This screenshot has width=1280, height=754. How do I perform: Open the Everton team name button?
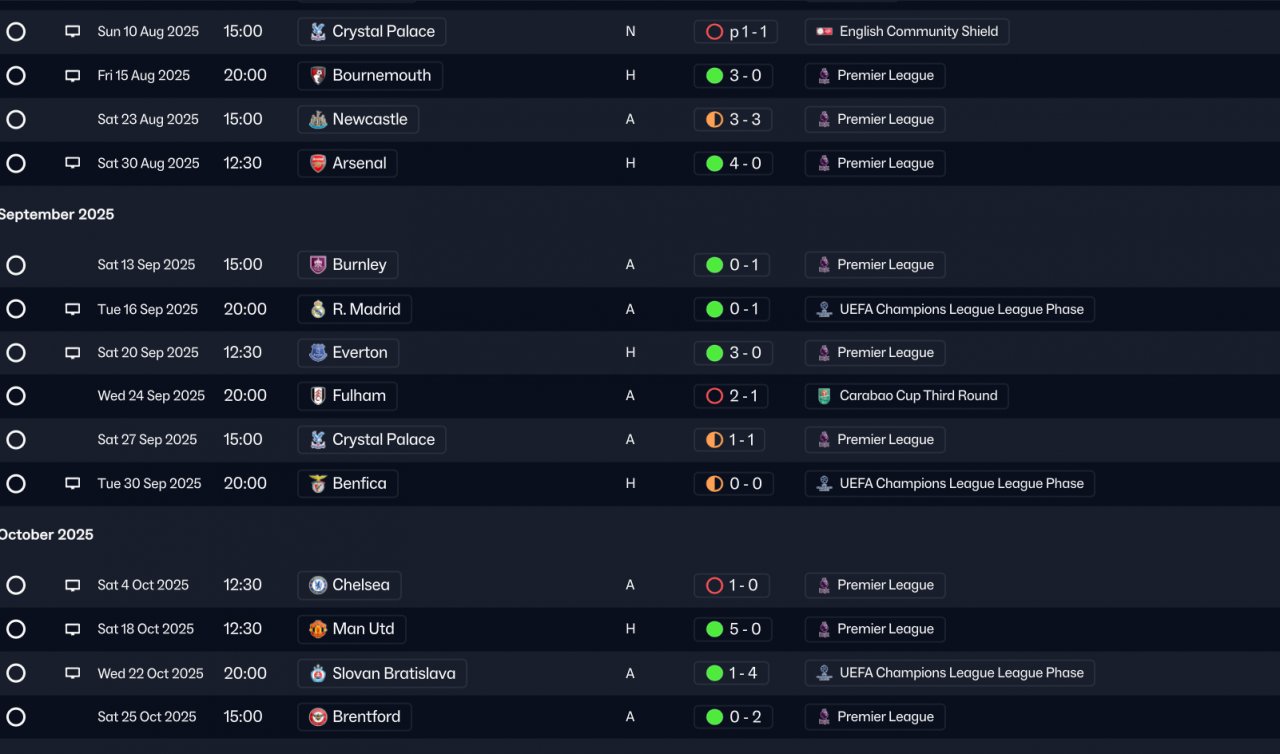click(x=348, y=353)
